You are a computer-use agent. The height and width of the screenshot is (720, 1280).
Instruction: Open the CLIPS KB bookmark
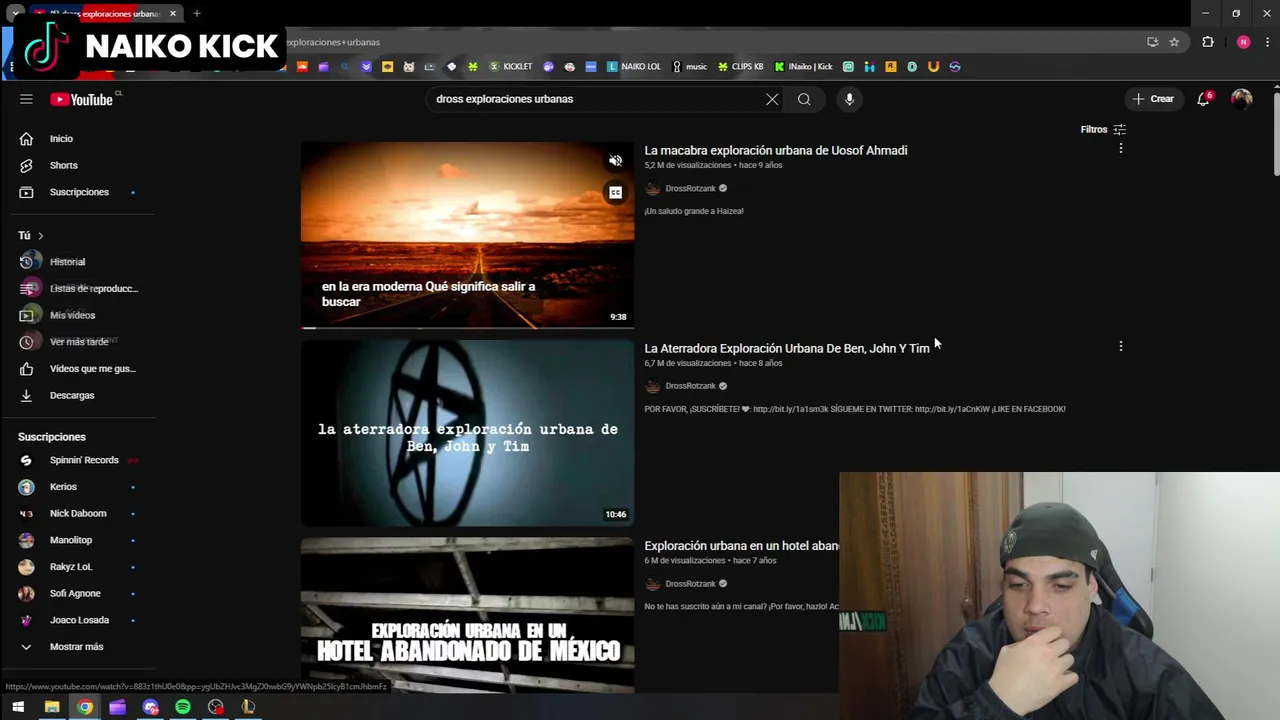740,67
